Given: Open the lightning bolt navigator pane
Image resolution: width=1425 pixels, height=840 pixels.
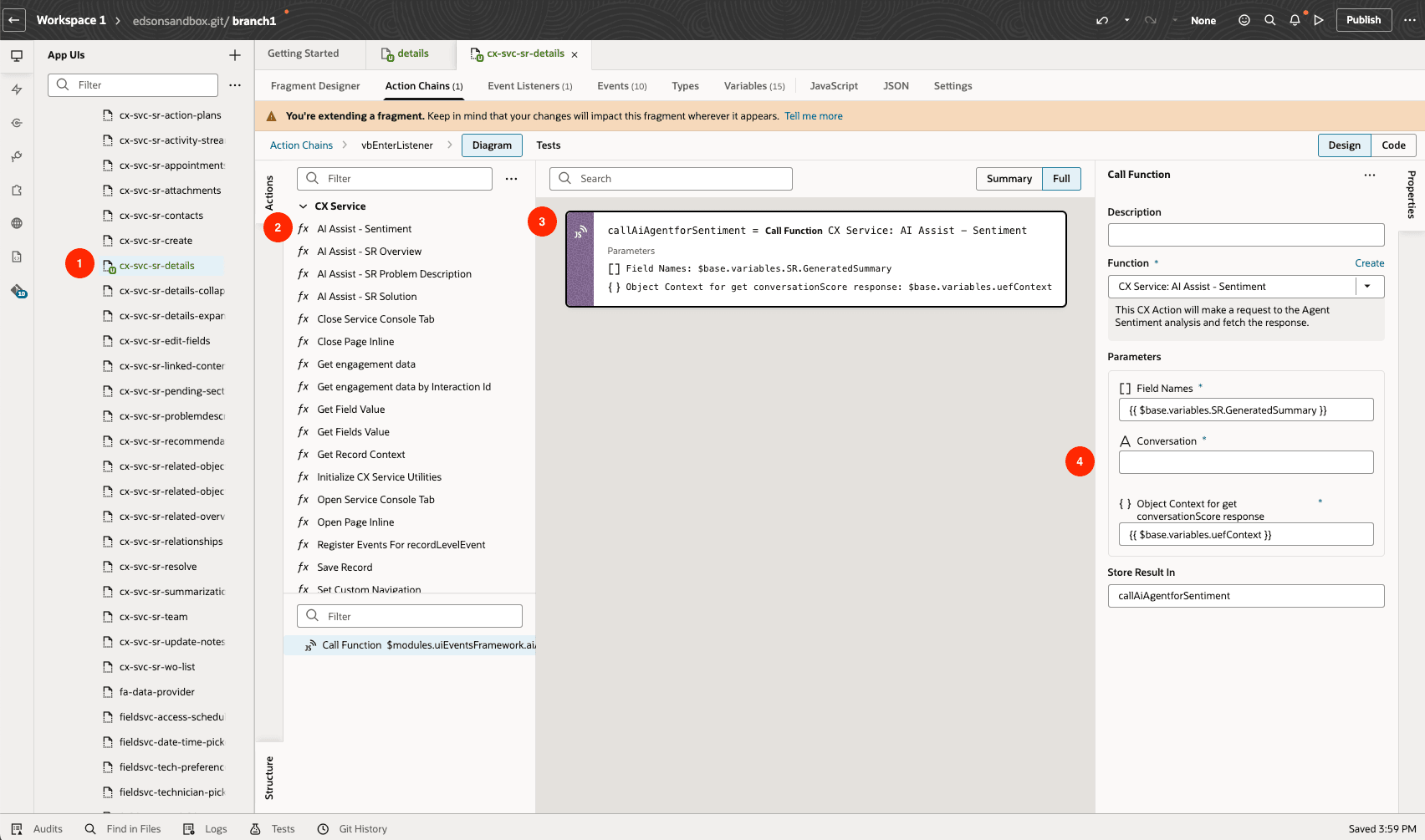Looking at the screenshot, I should coord(17,89).
